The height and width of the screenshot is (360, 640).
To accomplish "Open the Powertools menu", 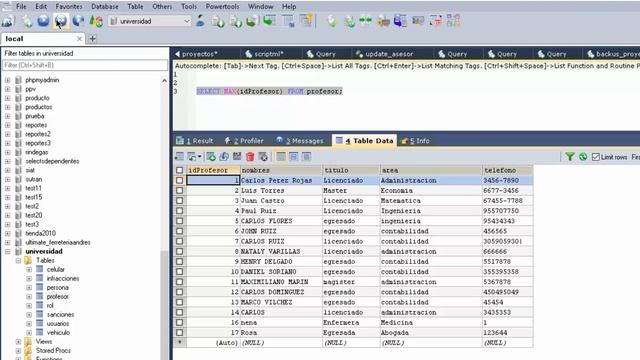I will tap(222, 7).
